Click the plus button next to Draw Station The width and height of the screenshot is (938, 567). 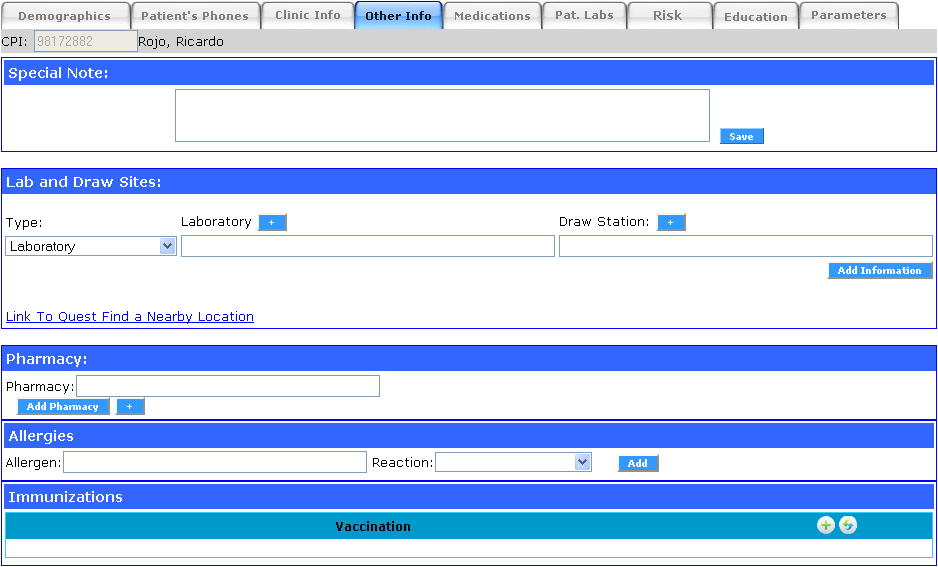671,223
